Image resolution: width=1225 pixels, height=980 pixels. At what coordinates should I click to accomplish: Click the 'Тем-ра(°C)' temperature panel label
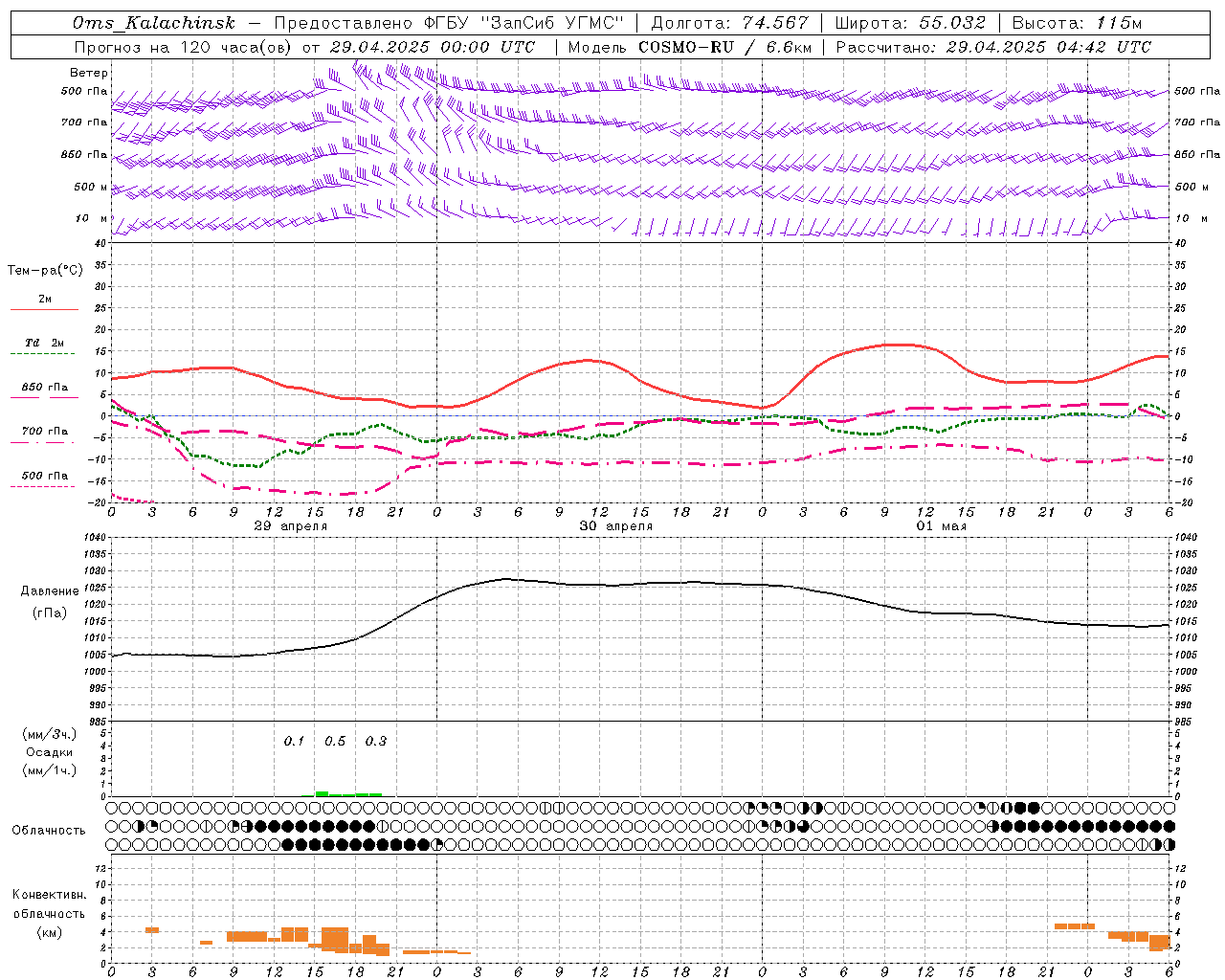[x=45, y=271]
